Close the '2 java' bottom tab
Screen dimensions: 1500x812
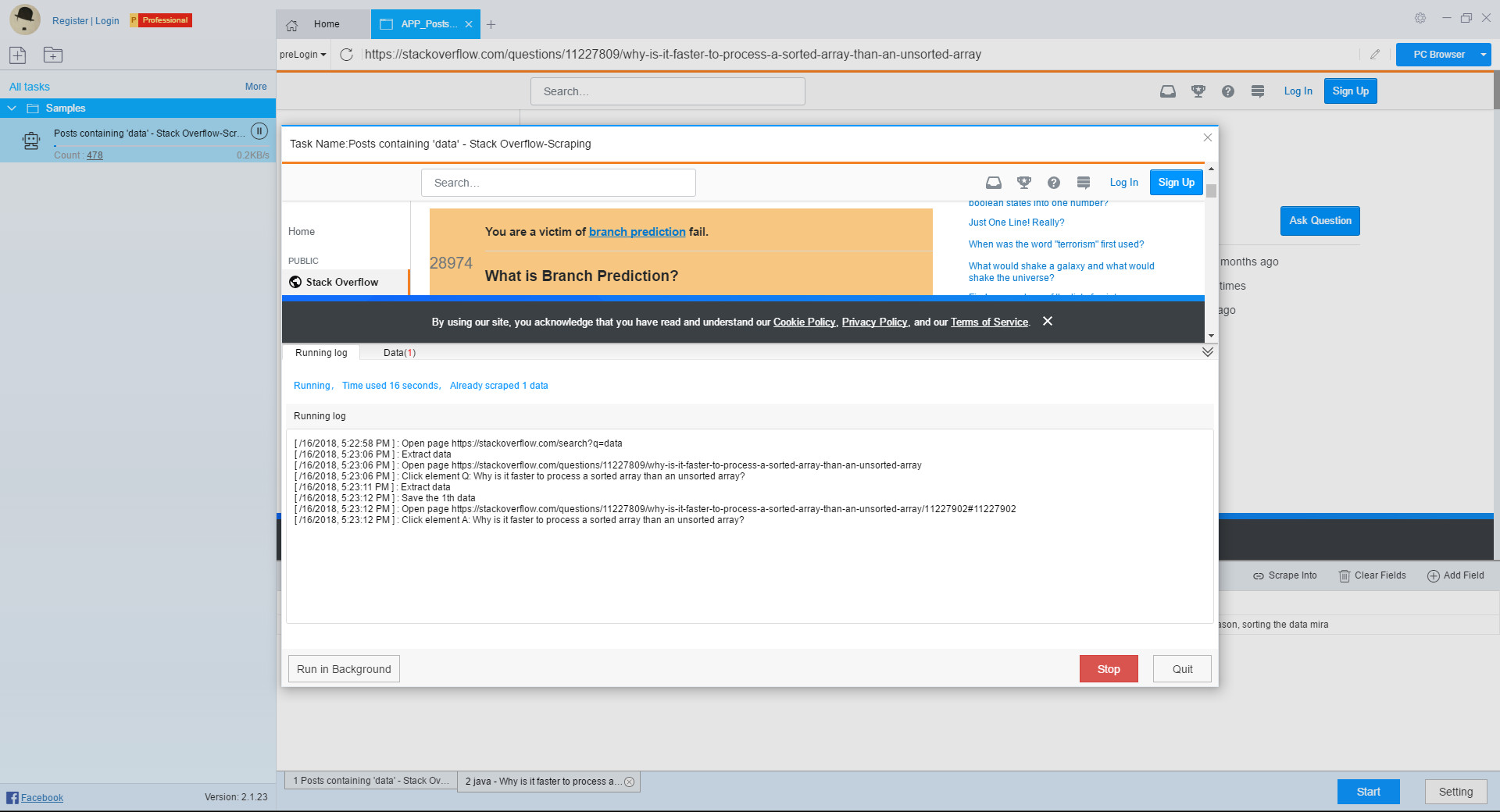tap(630, 782)
